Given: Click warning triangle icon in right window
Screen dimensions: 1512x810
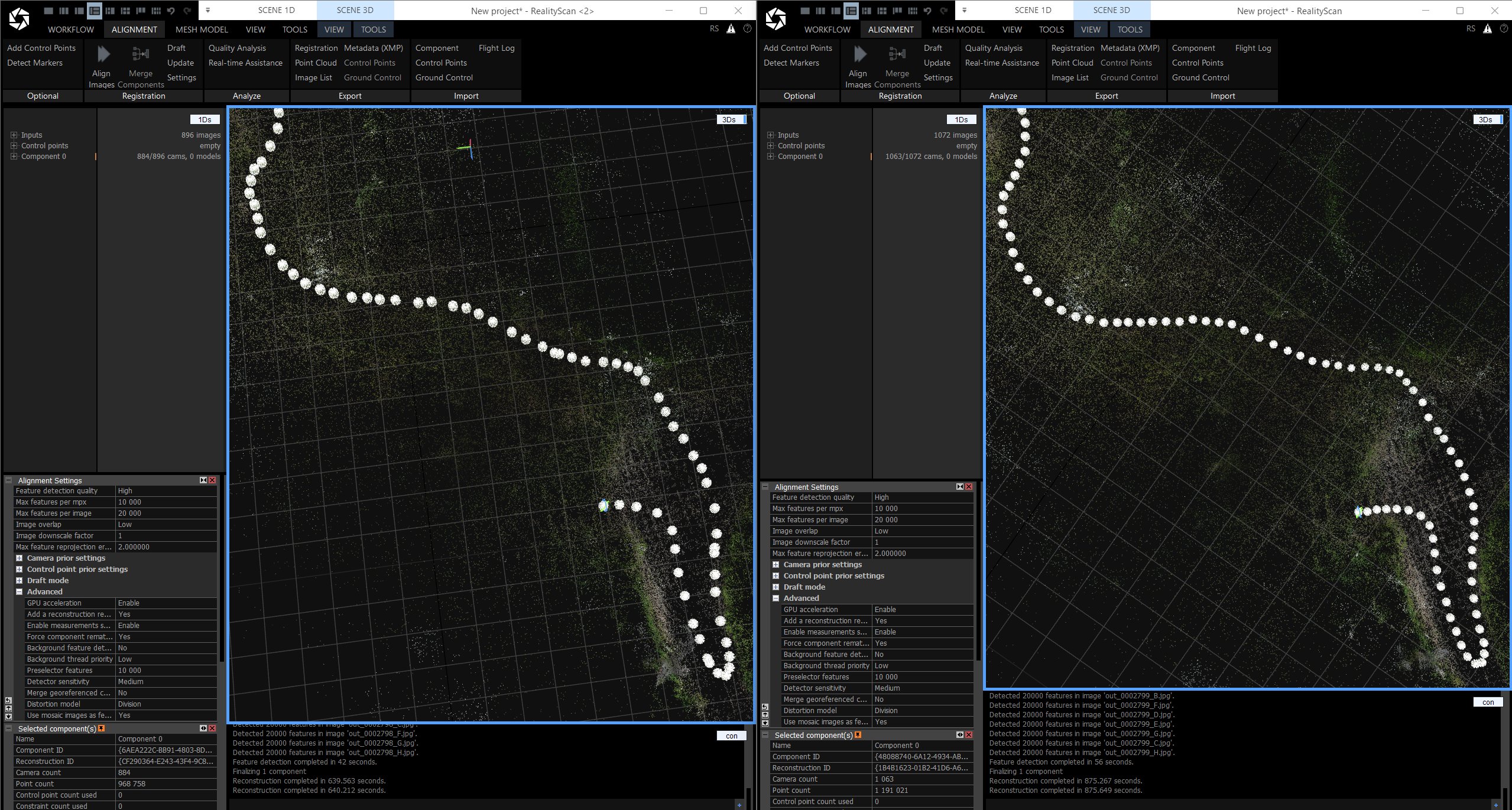Looking at the screenshot, I should (x=1487, y=29).
